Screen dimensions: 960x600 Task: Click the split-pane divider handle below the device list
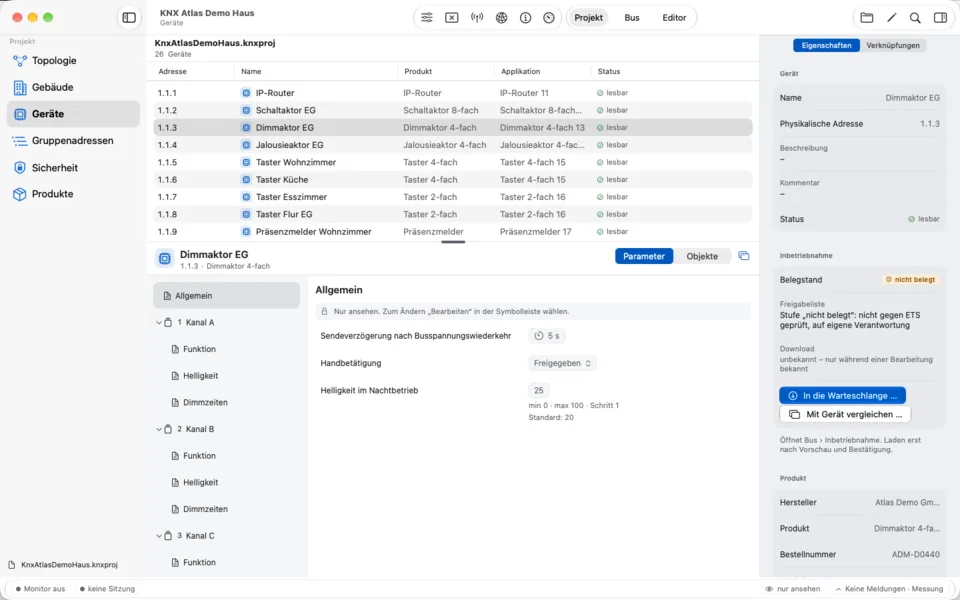(453, 242)
